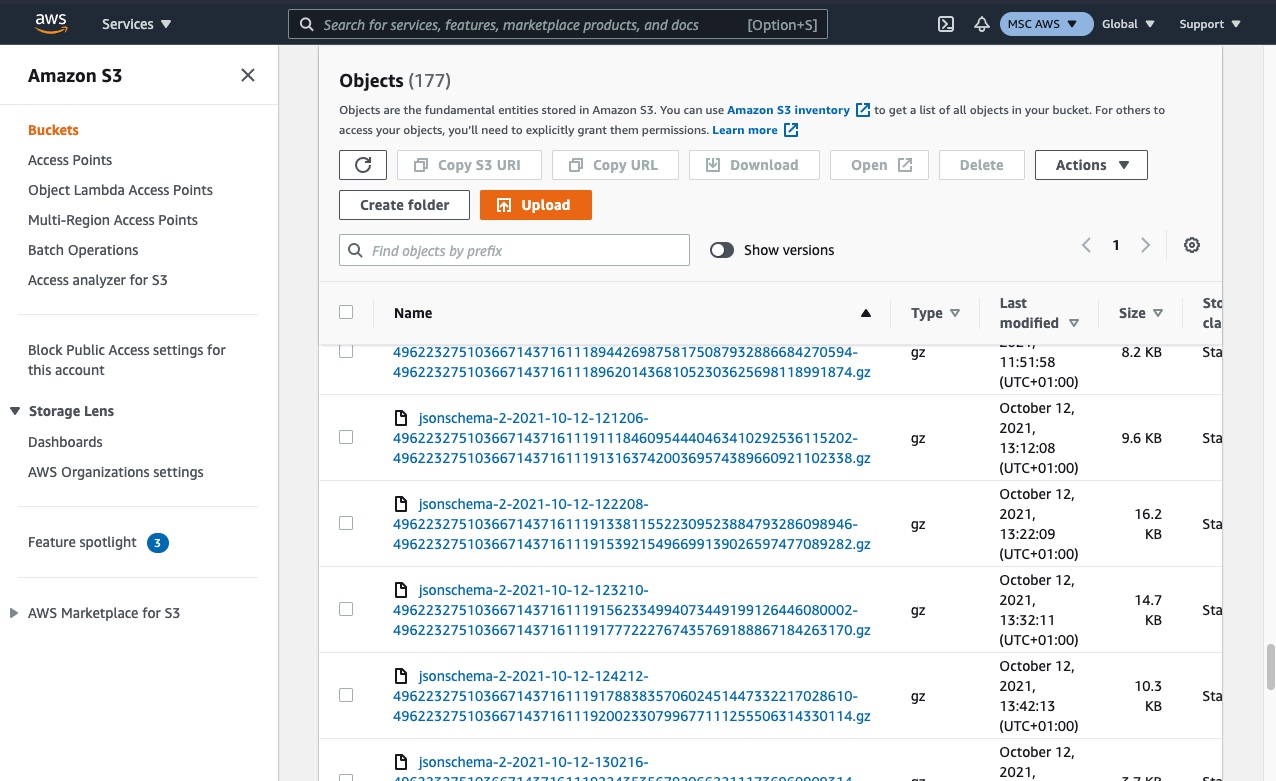This screenshot has width=1276, height=781.
Task: Refresh the objects list
Action: pos(363,165)
